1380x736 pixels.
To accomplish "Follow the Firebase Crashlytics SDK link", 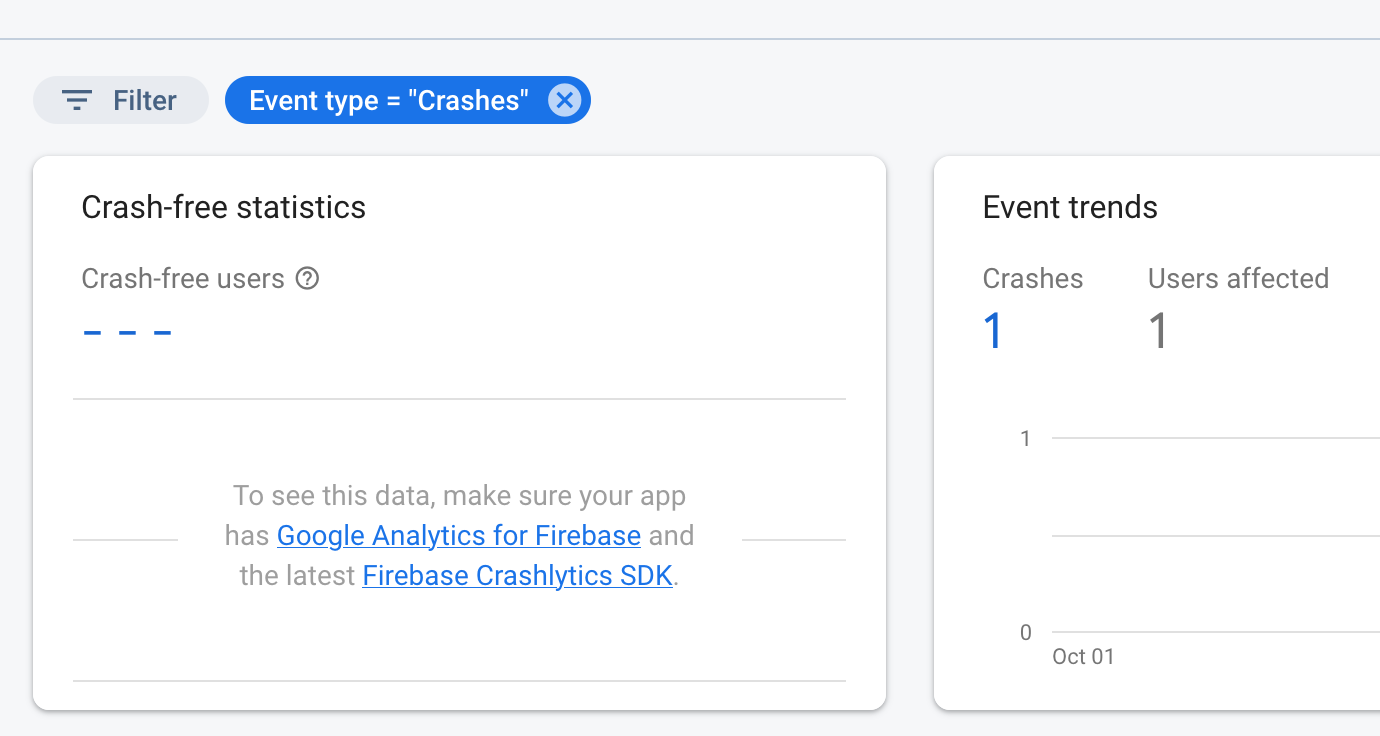I will 517,576.
